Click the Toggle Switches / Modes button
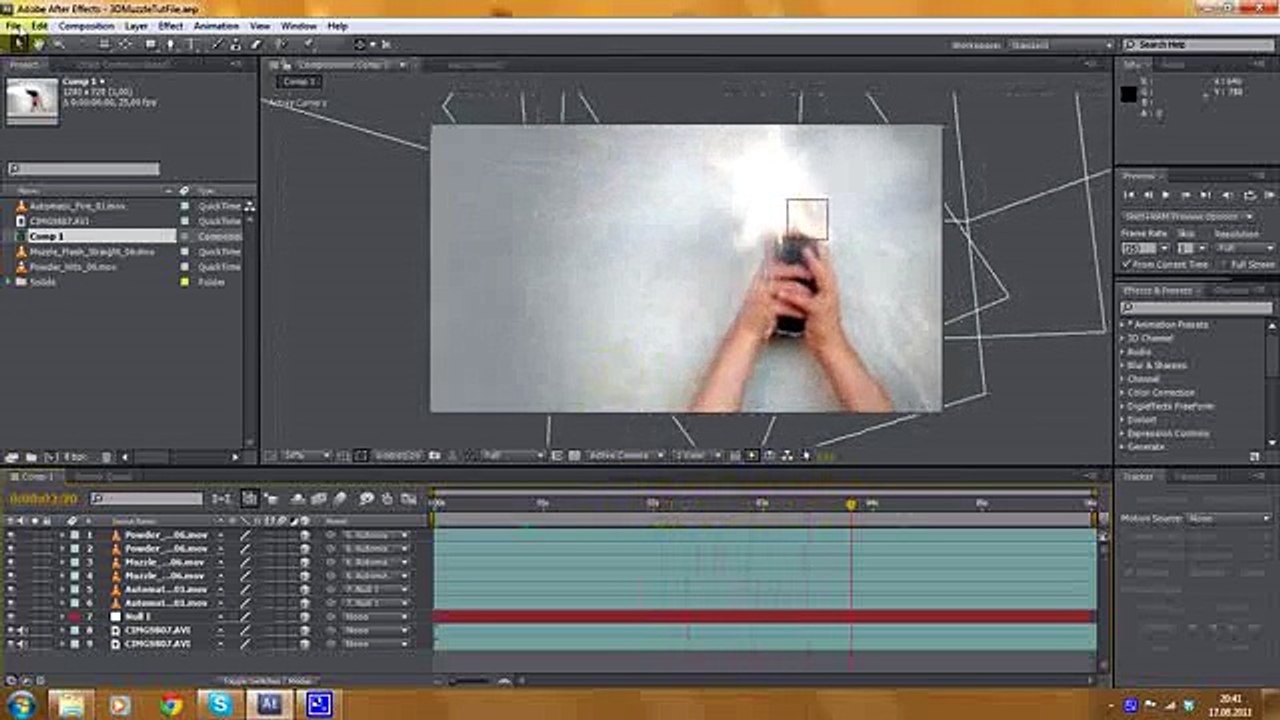 (267, 681)
